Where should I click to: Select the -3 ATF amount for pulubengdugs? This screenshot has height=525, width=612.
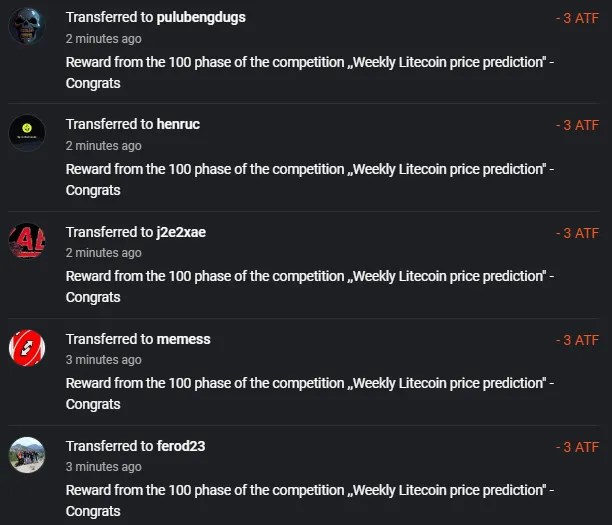click(577, 18)
